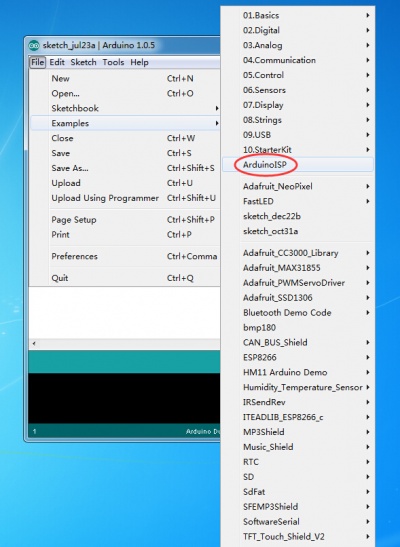
Task: Choose Print in the File menu
Action: coord(125,235)
